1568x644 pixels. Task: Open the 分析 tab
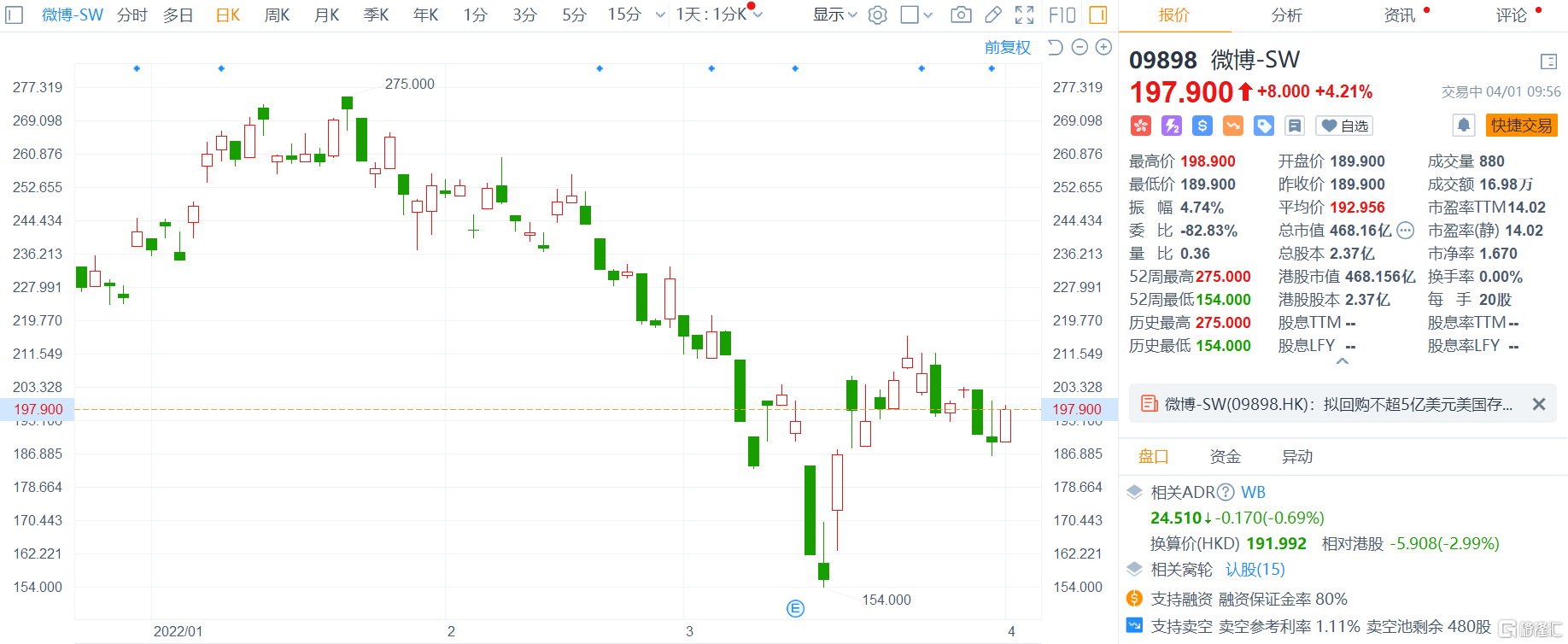[x=1286, y=15]
